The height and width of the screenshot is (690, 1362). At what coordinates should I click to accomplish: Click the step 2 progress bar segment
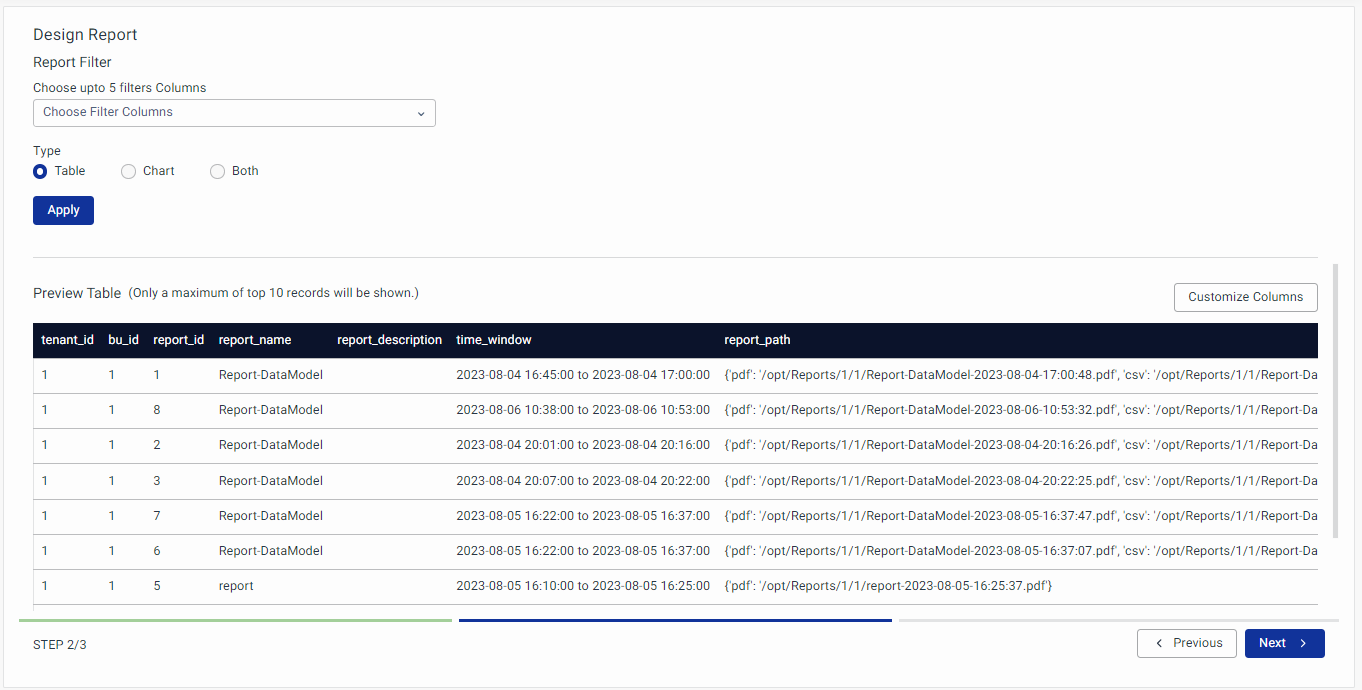point(675,621)
